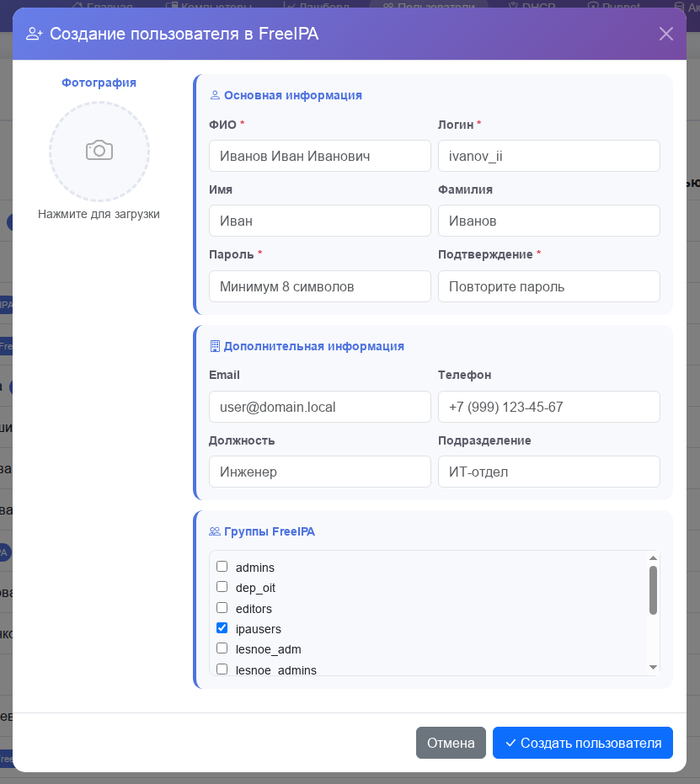The height and width of the screenshot is (784, 700).
Task: Click the person icon beside Основная информация
Action: pyautogui.click(x=214, y=95)
